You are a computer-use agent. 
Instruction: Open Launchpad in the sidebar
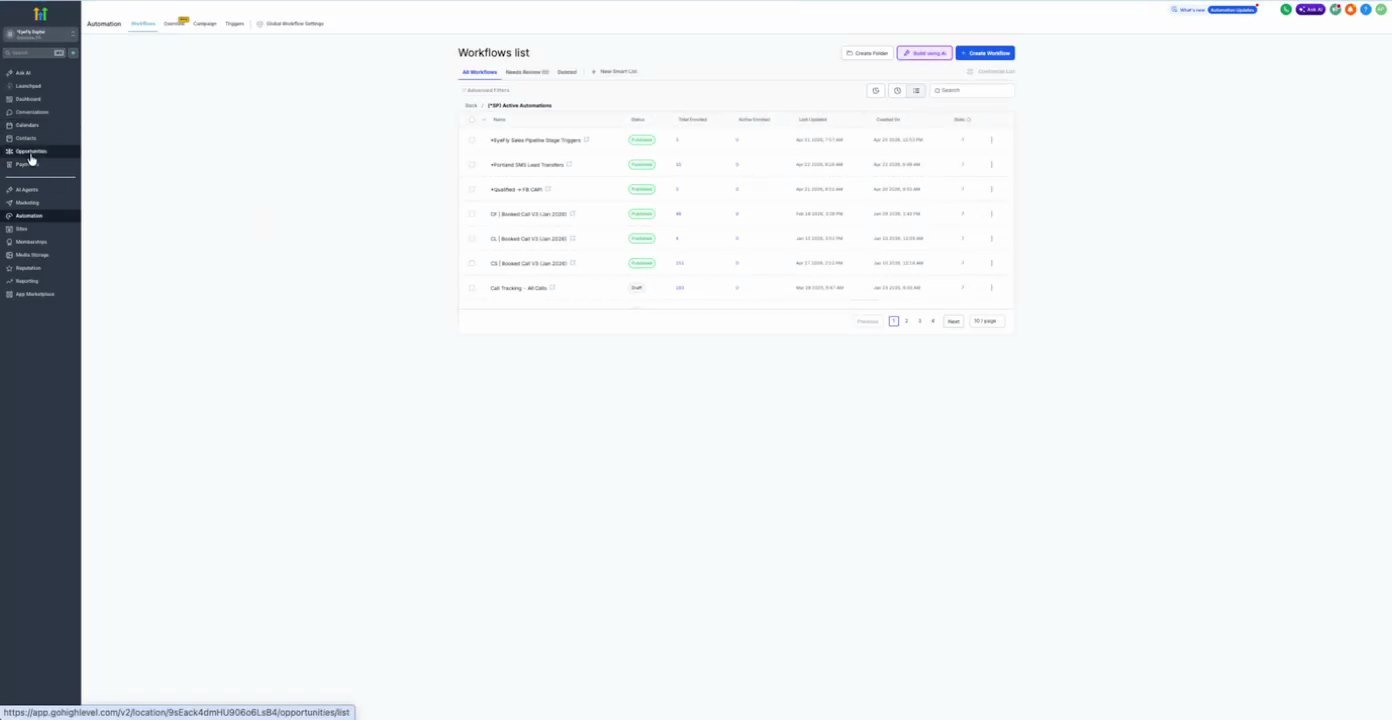(28, 86)
